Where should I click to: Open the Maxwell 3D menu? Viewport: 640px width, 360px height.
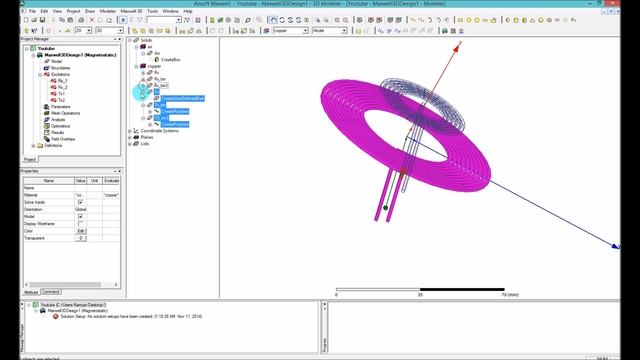tap(131, 11)
